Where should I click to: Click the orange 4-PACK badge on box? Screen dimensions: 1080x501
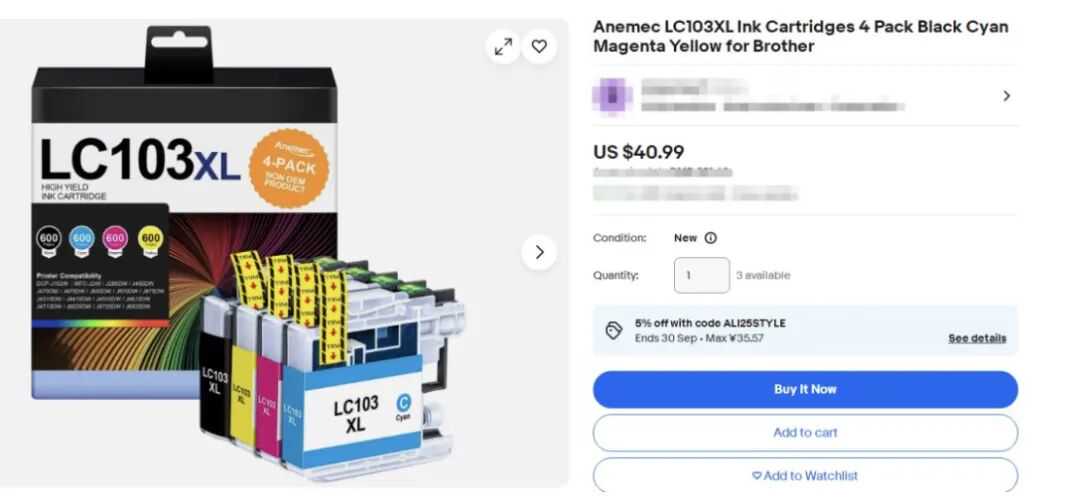pyautogui.click(x=289, y=169)
